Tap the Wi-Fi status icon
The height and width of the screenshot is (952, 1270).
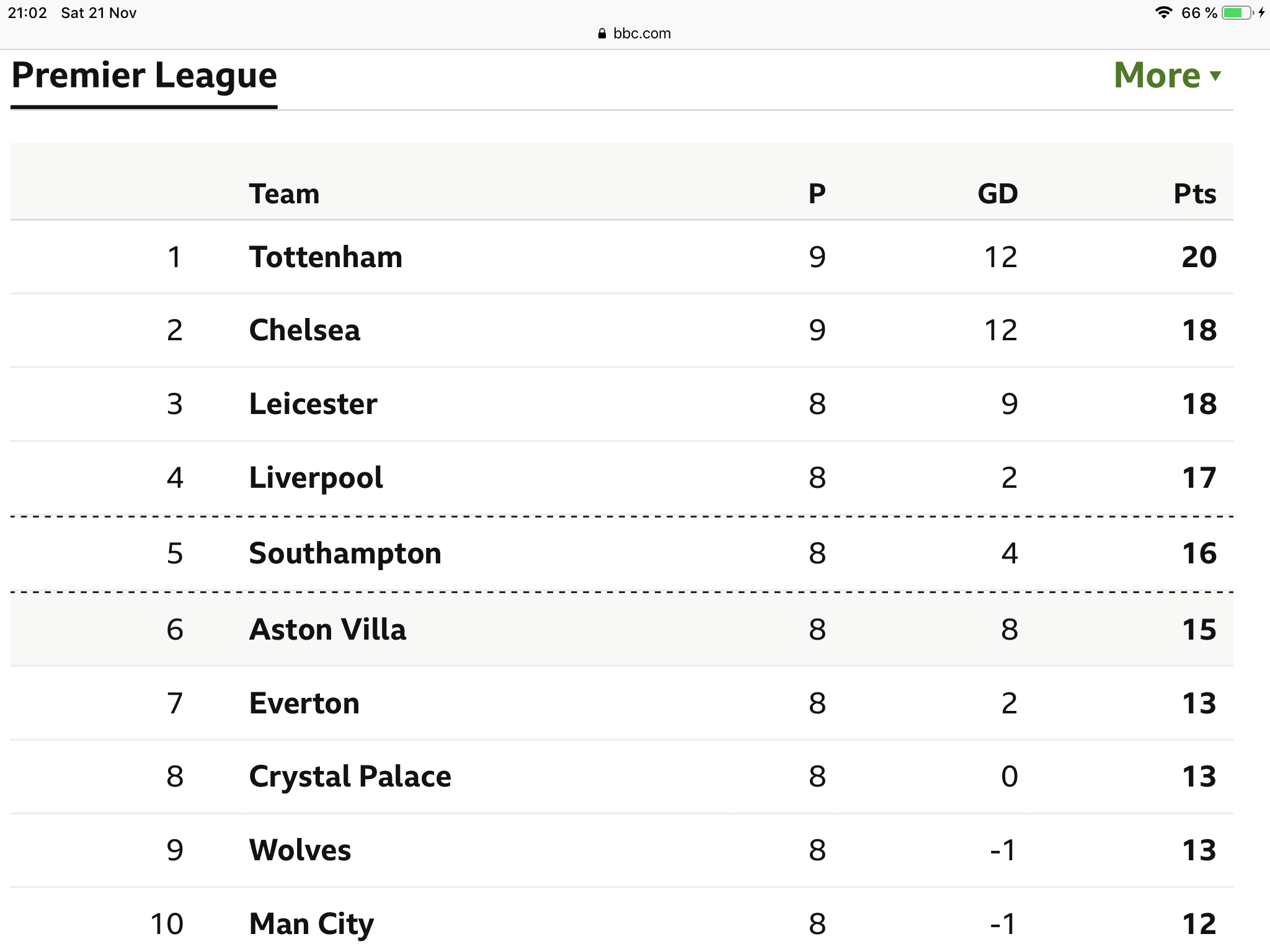1163,13
